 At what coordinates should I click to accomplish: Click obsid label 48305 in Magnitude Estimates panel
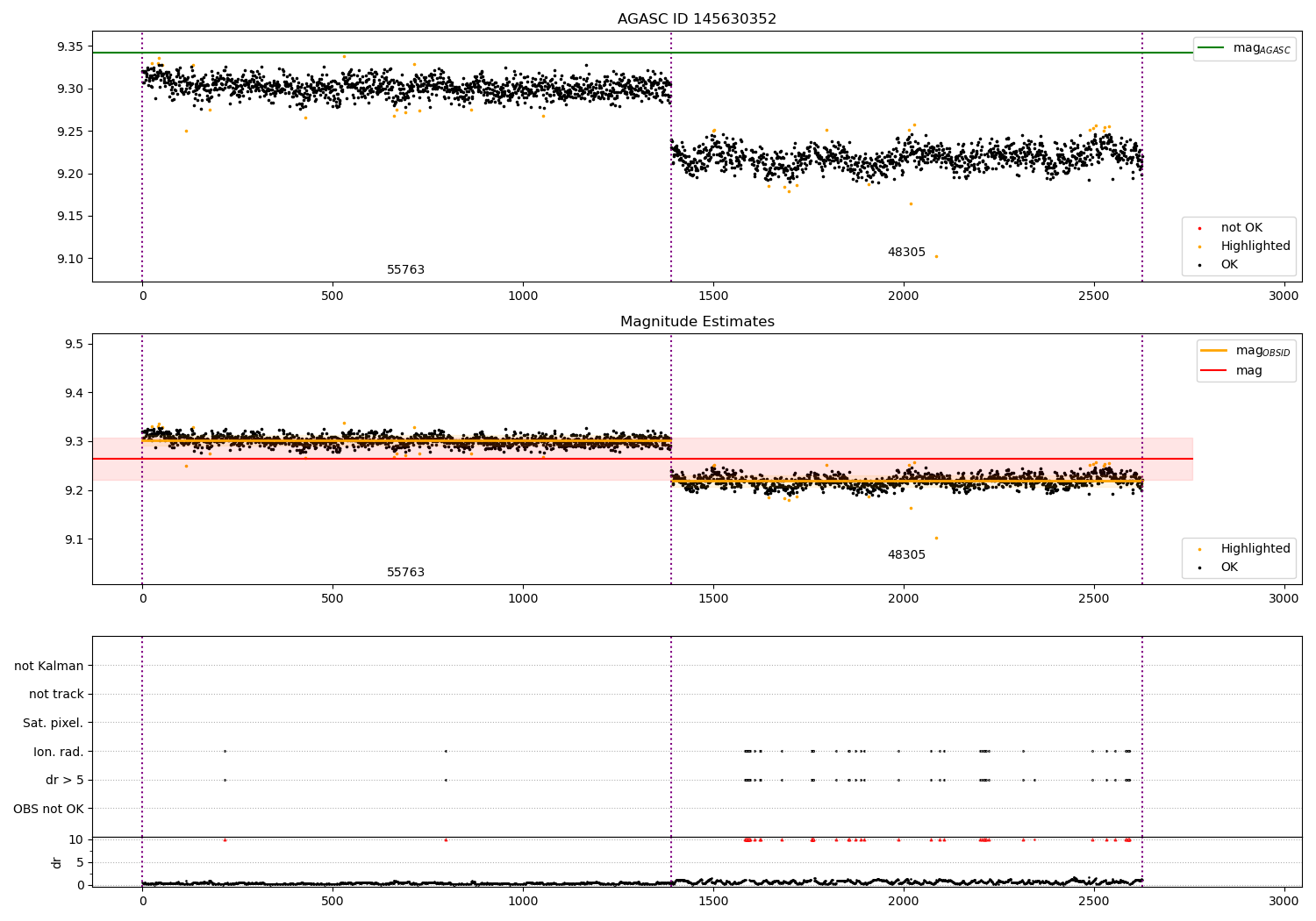[x=906, y=555]
